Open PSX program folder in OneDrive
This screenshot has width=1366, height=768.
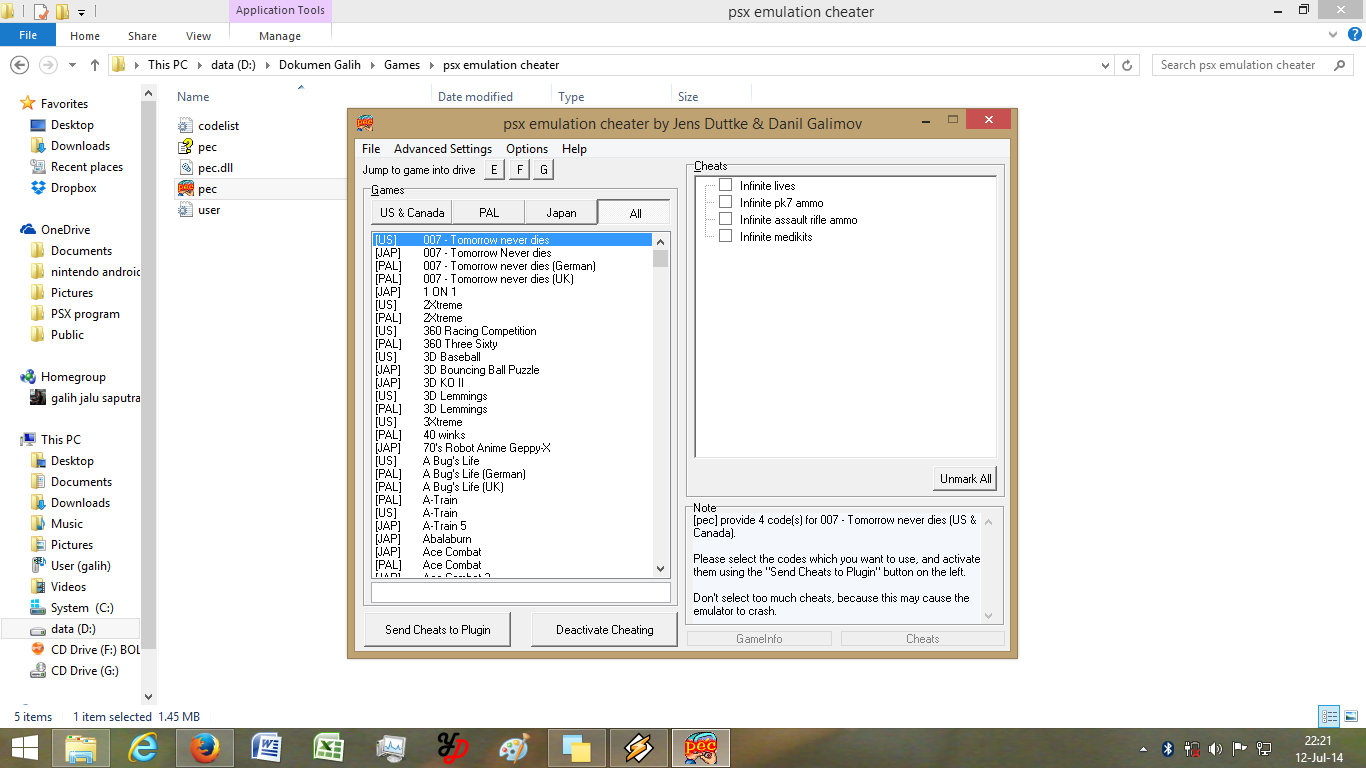point(85,314)
